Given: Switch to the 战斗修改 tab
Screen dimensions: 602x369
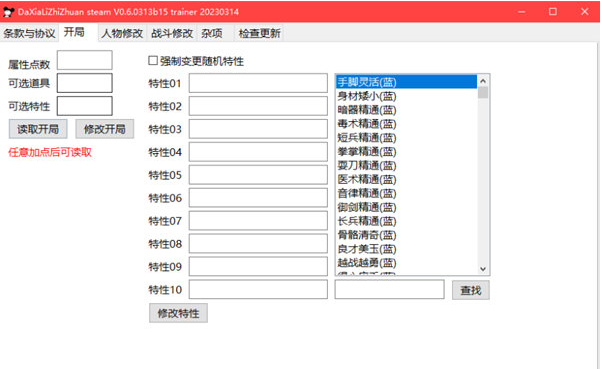Looking at the screenshot, I should (172, 33).
